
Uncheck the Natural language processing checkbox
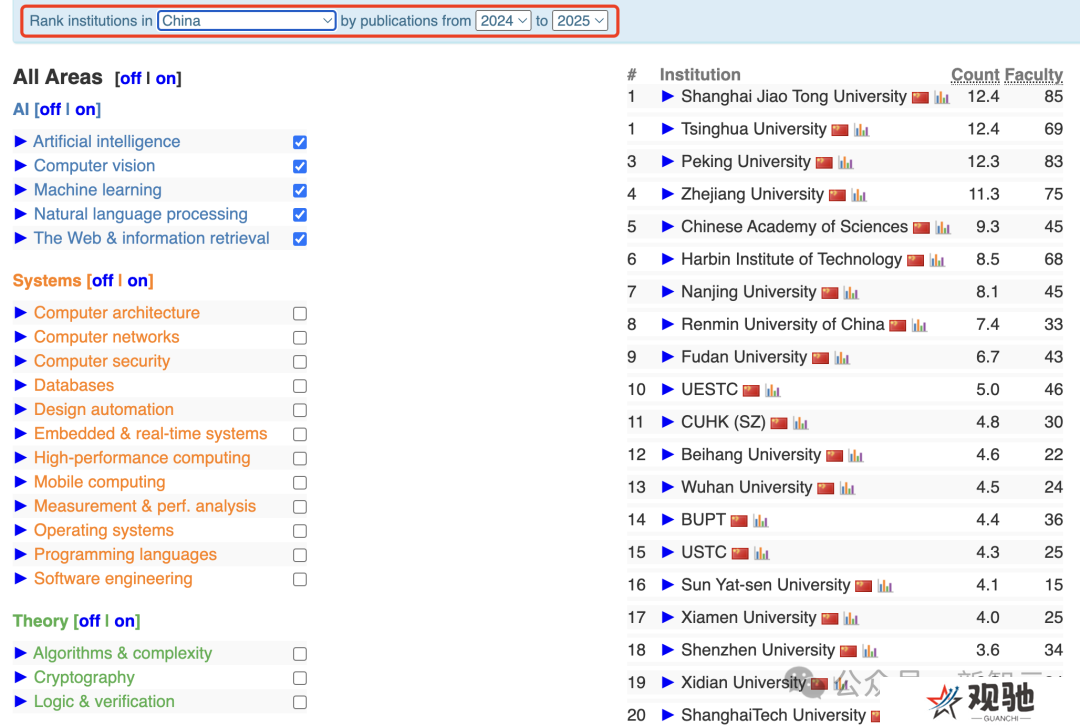pos(300,214)
